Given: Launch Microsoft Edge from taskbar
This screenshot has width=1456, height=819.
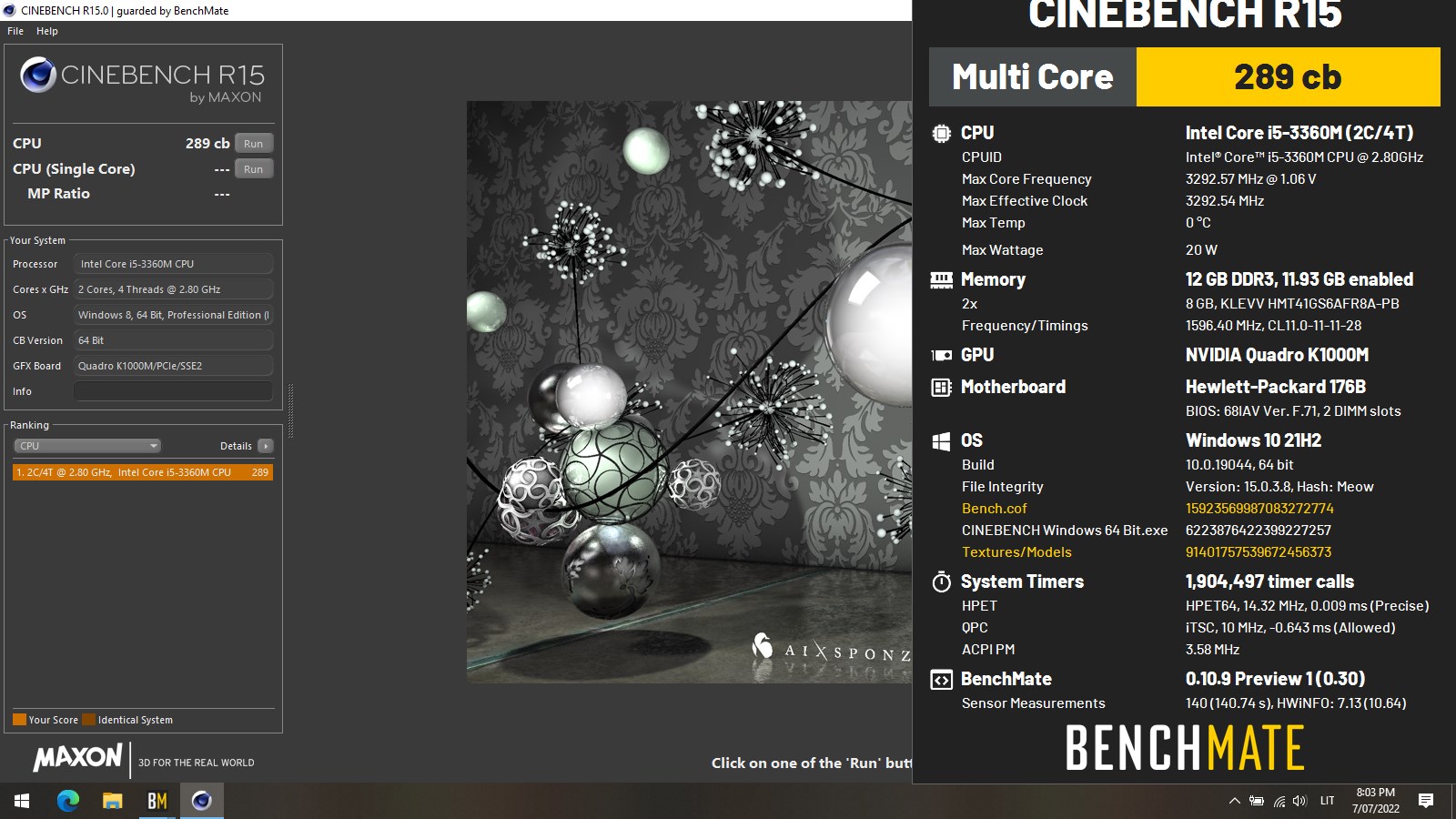Looking at the screenshot, I should (67, 801).
